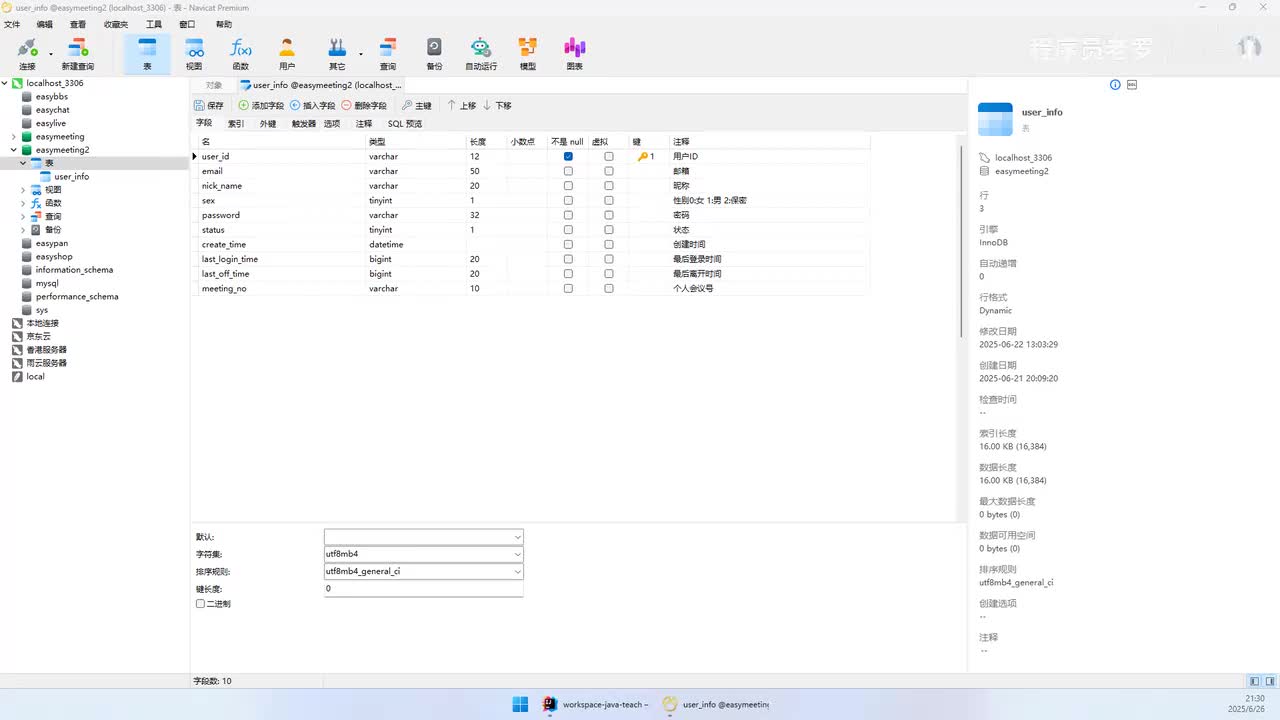This screenshot has height=720, width=1280.
Task: Enable not-null checkbox for password field
Action: click(x=568, y=215)
